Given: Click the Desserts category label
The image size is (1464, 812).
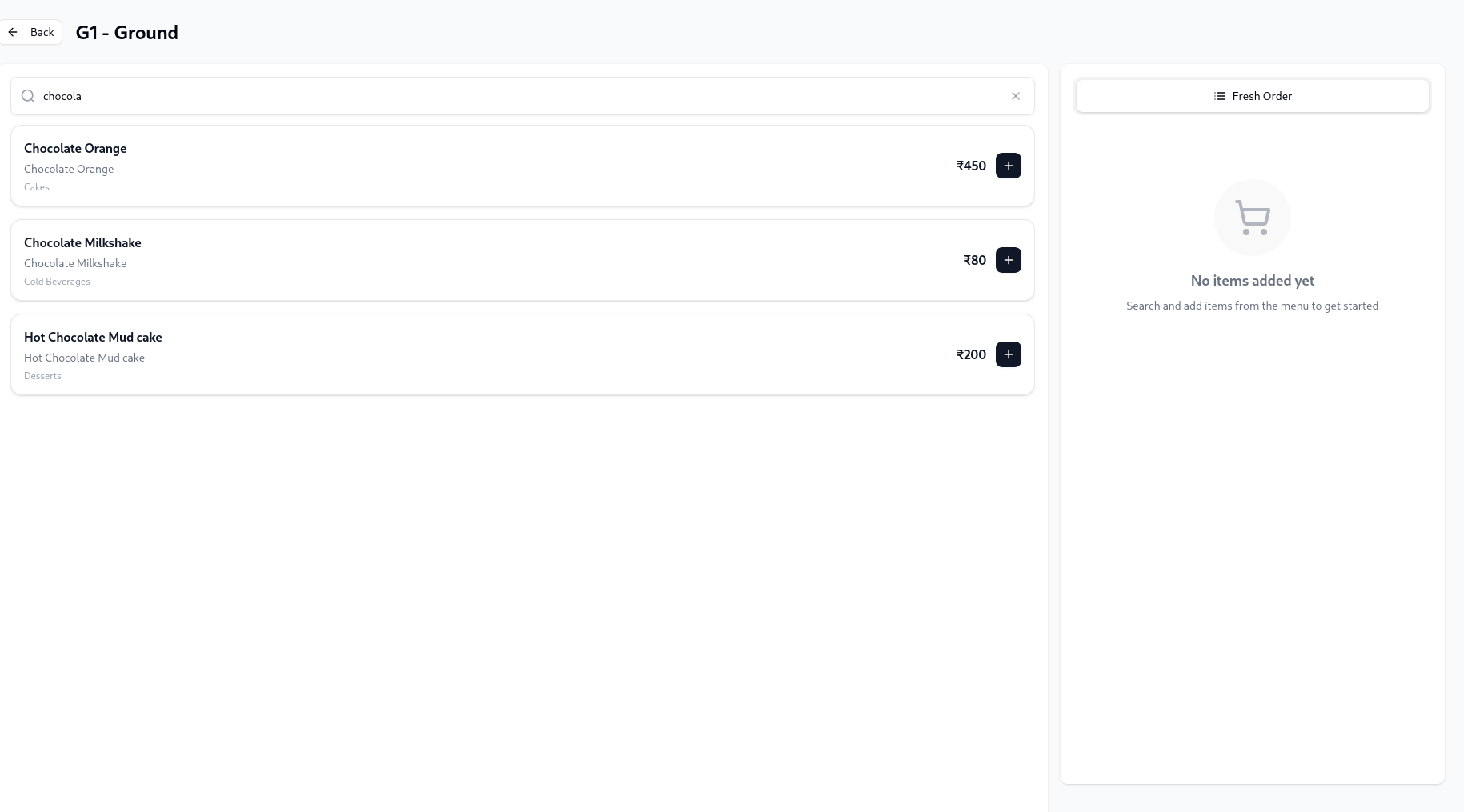Looking at the screenshot, I should pos(42,376).
